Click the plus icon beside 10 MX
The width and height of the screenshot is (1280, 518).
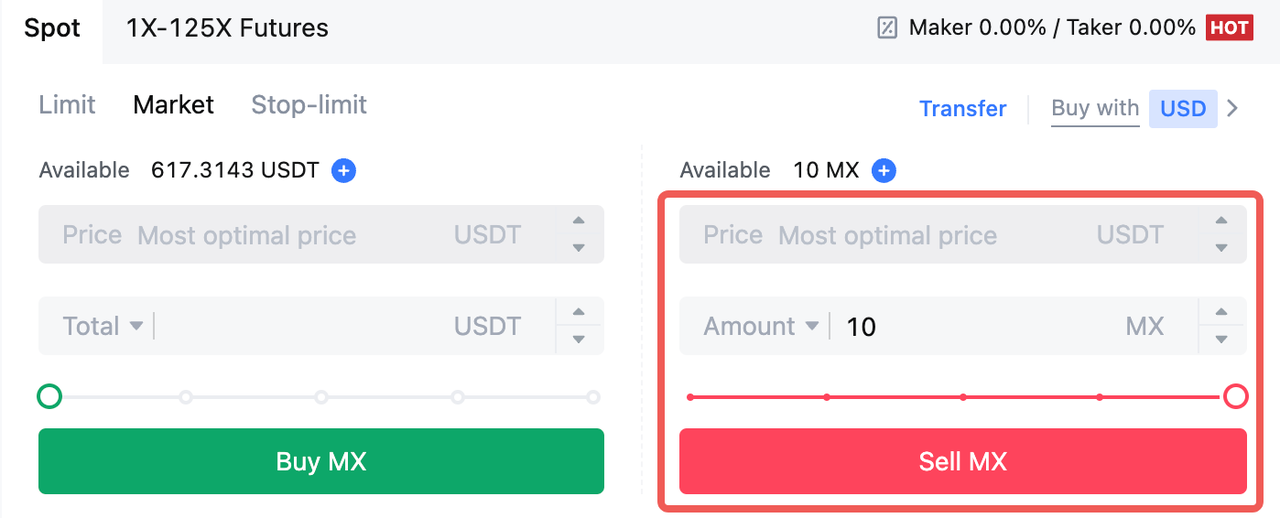883,171
